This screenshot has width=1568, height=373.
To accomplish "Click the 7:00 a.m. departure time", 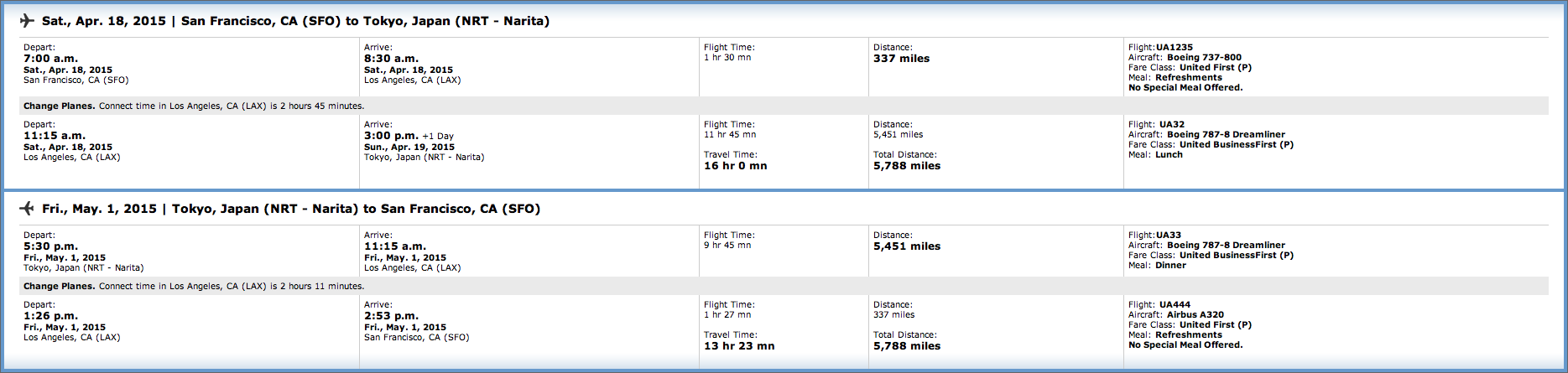I will [x=50, y=59].
